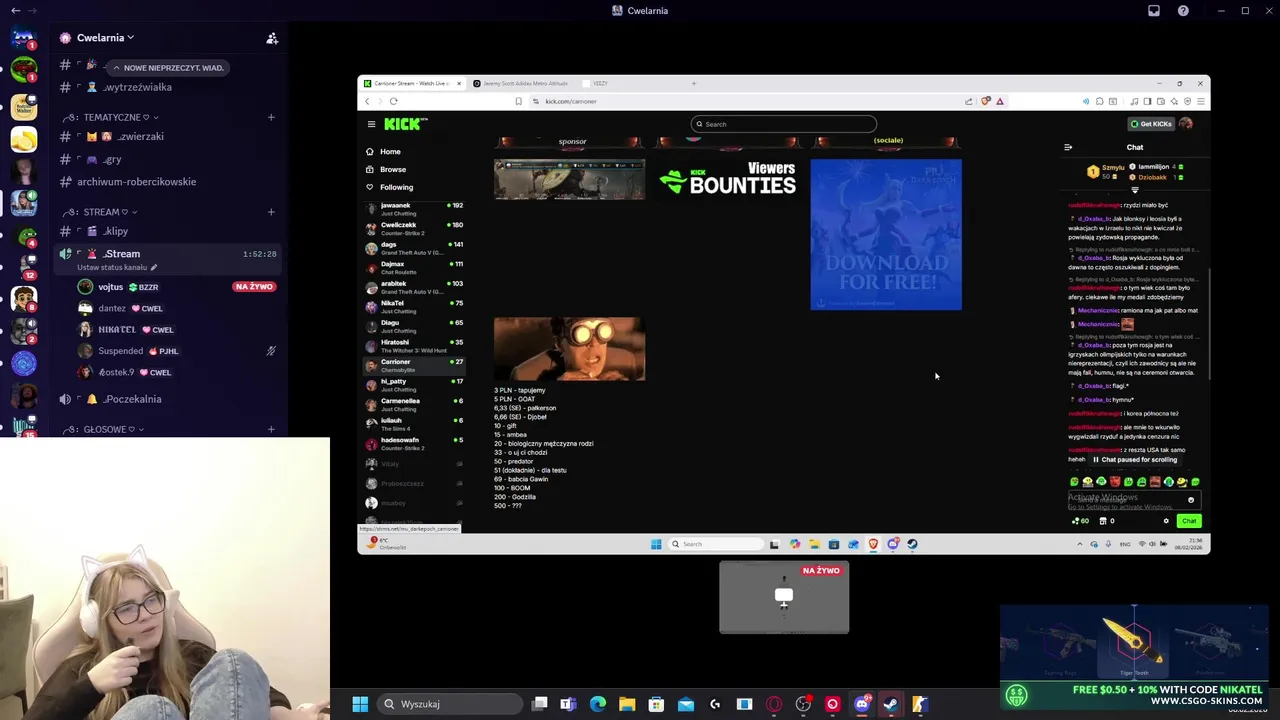Click the Windows Start button on host taskbar
The height and width of the screenshot is (720, 1280).
click(360, 704)
